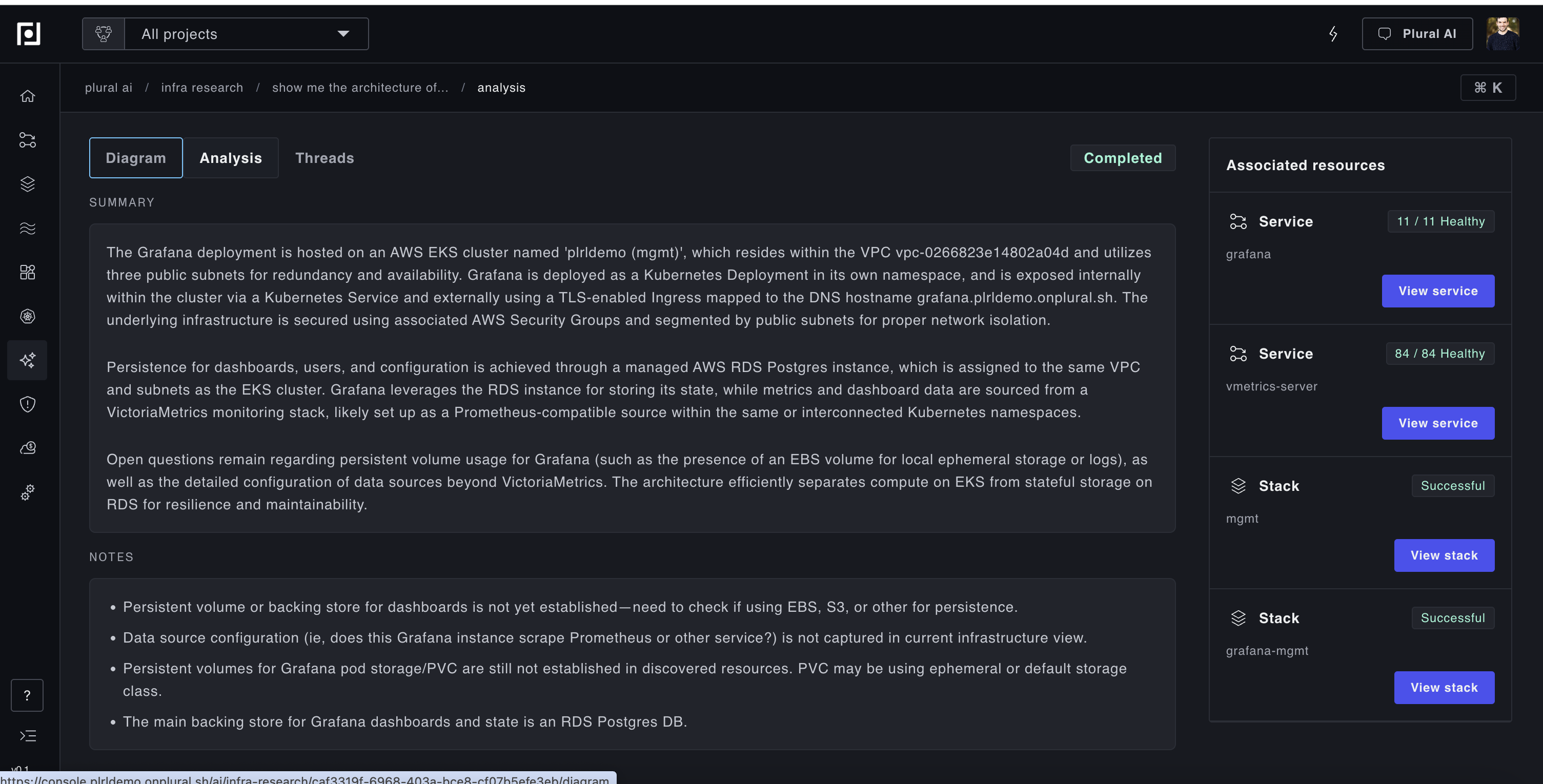Open the All projects dropdown
The height and width of the screenshot is (784, 1543).
pos(246,34)
